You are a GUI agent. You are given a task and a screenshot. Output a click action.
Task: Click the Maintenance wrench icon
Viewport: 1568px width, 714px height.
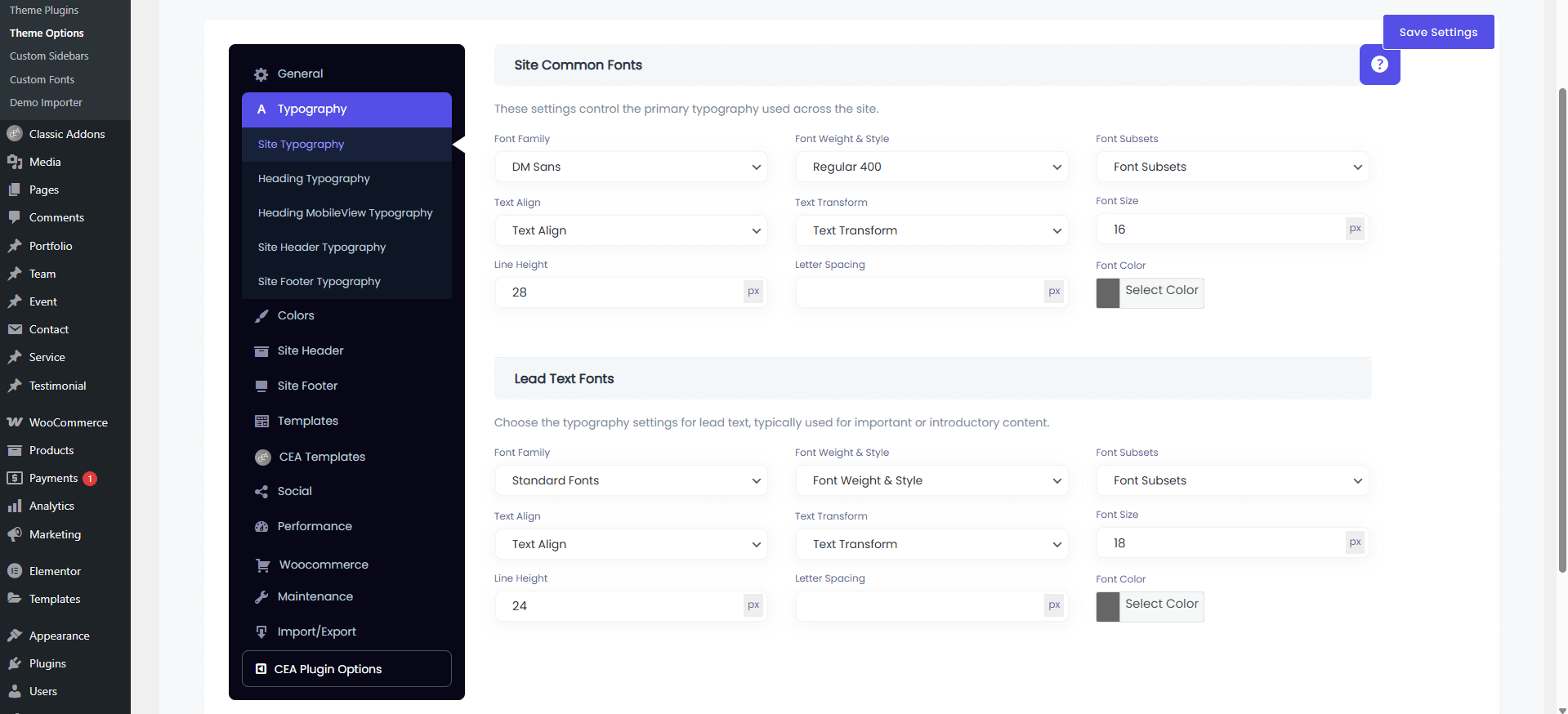(x=261, y=597)
